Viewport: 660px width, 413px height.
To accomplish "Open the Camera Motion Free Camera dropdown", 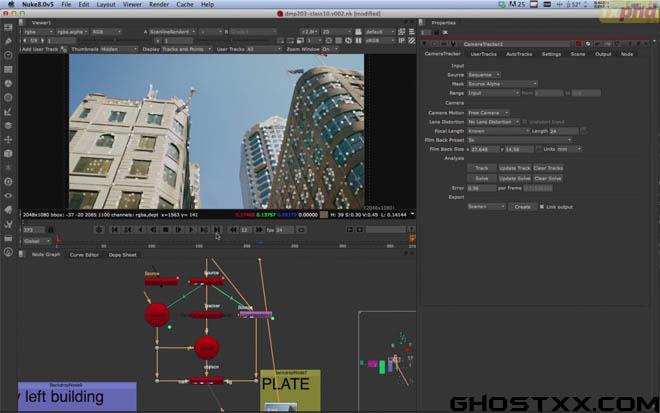I will pyautogui.click(x=488, y=113).
